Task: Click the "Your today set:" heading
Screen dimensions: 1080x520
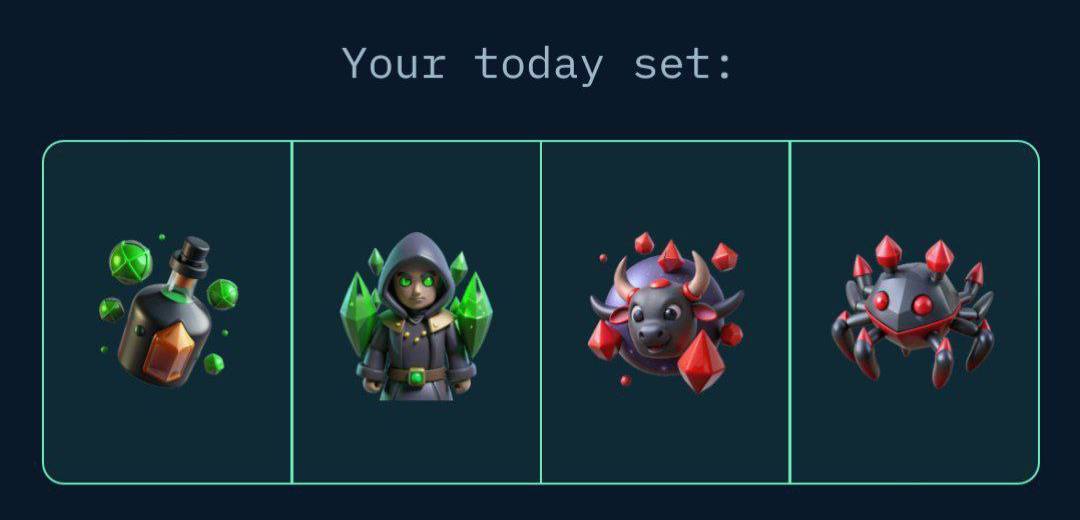Action: tap(539, 64)
